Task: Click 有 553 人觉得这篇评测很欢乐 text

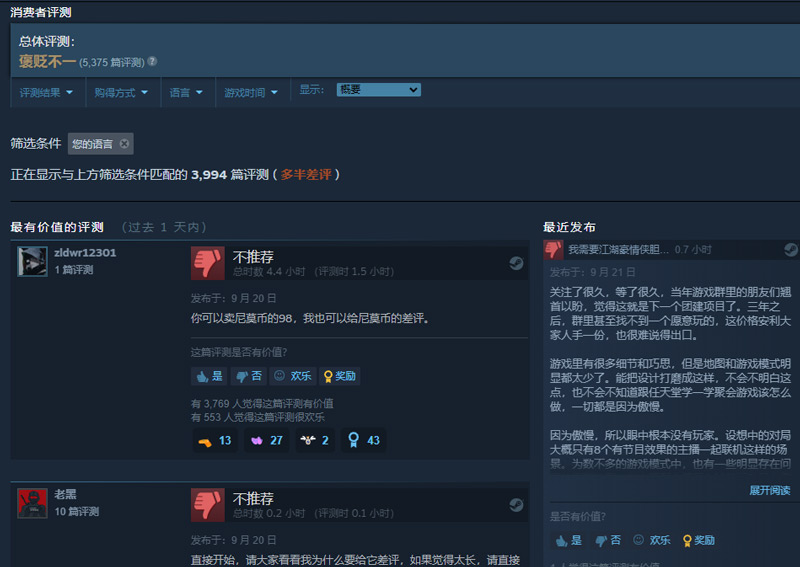Action: pos(258,417)
